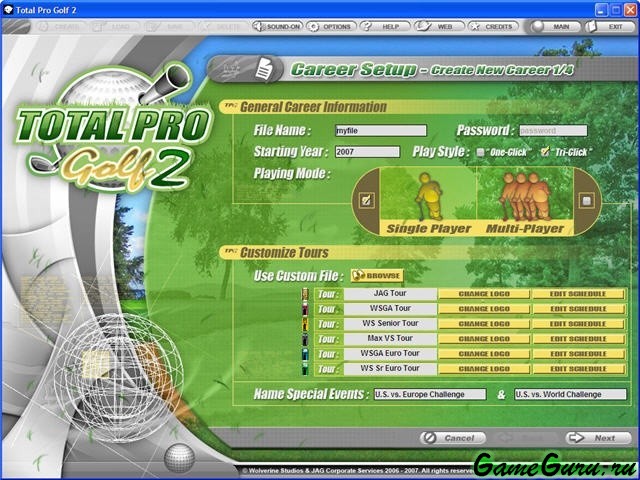Edit schedule for WSGA Euro Tour
640x480 pixels.
tap(578, 354)
